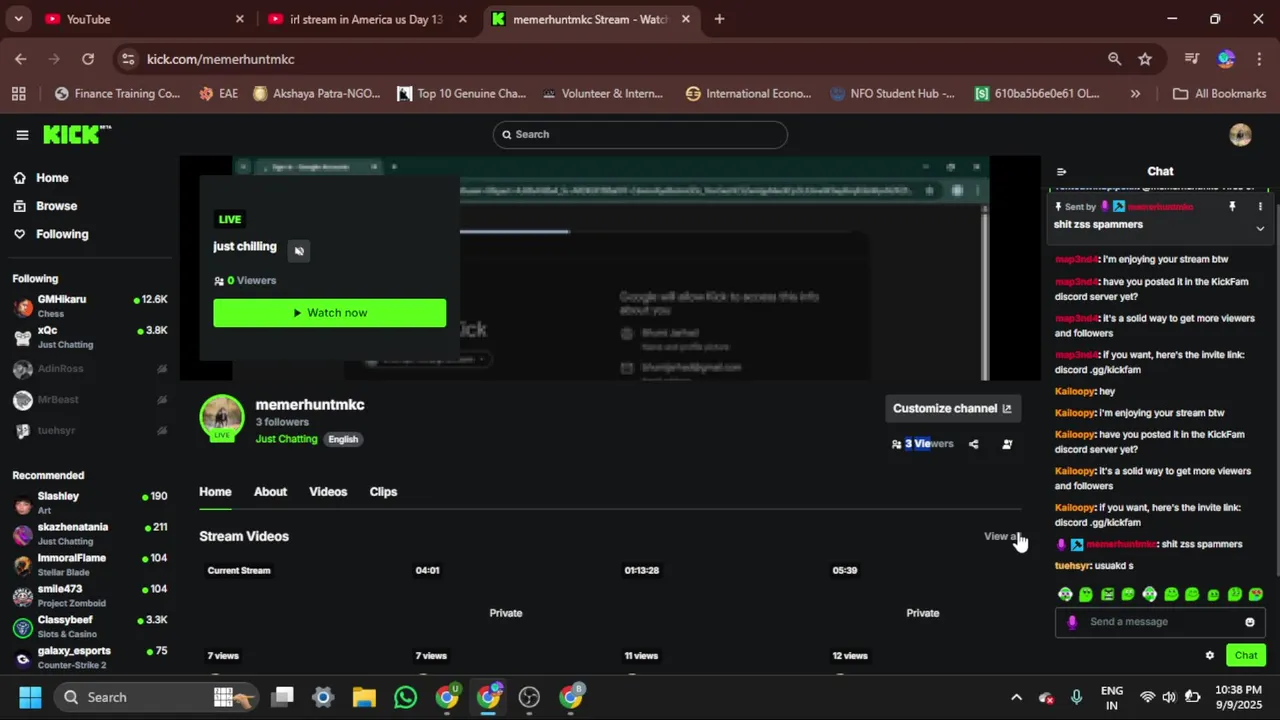The height and width of the screenshot is (720, 1280).
Task: Bookmark this page with star icon
Action: [x=1145, y=59]
